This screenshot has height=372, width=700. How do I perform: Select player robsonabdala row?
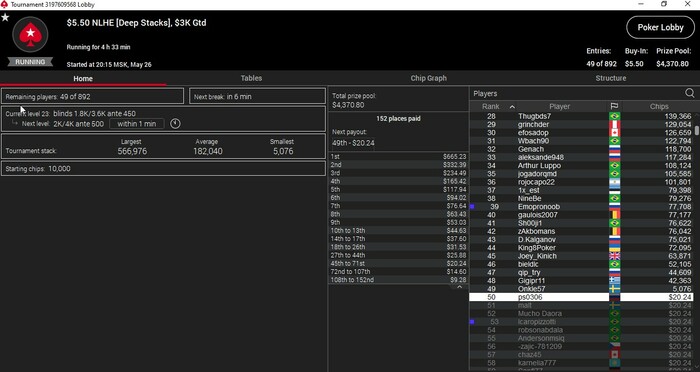[x=581, y=330]
